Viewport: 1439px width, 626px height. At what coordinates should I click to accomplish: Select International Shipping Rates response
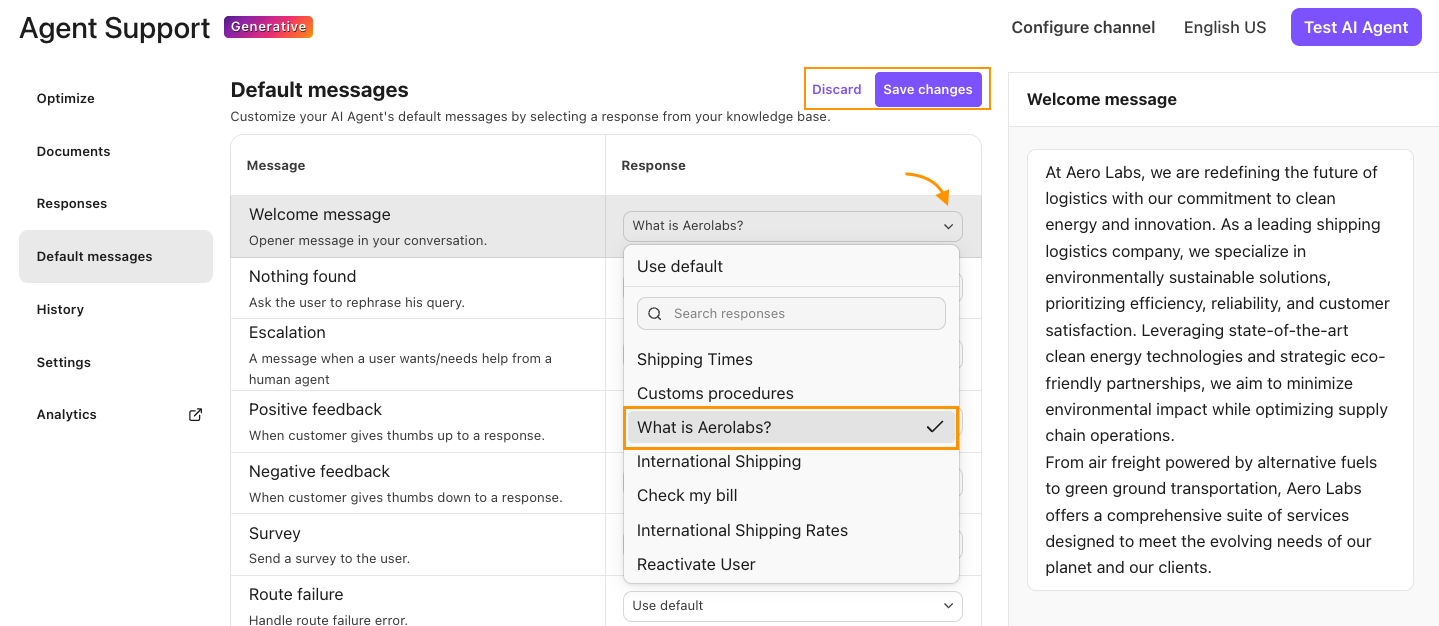791,530
